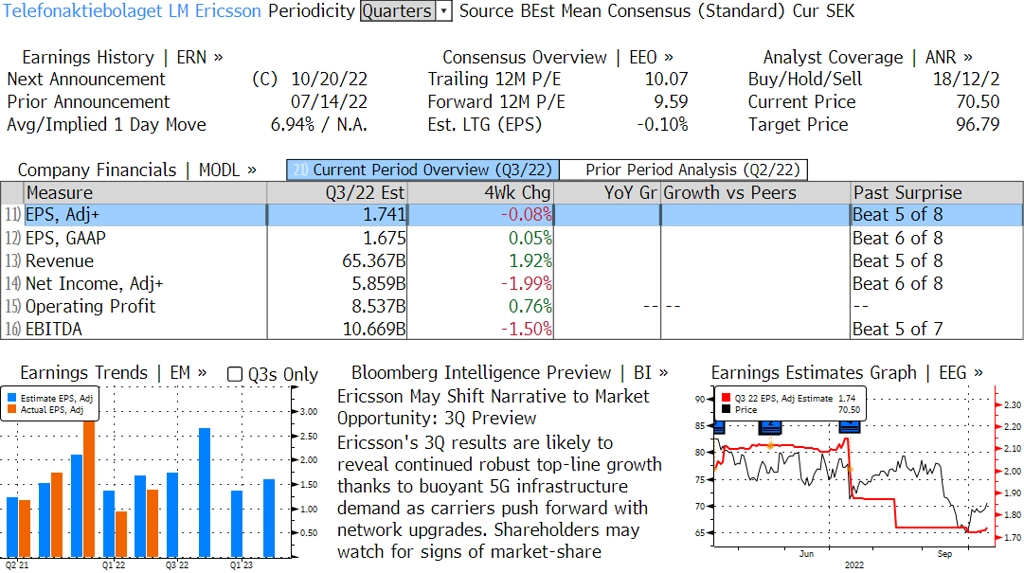
Task: Click the red EPS Adj Estimate legend swatch
Action: click(x=726, y=398)
